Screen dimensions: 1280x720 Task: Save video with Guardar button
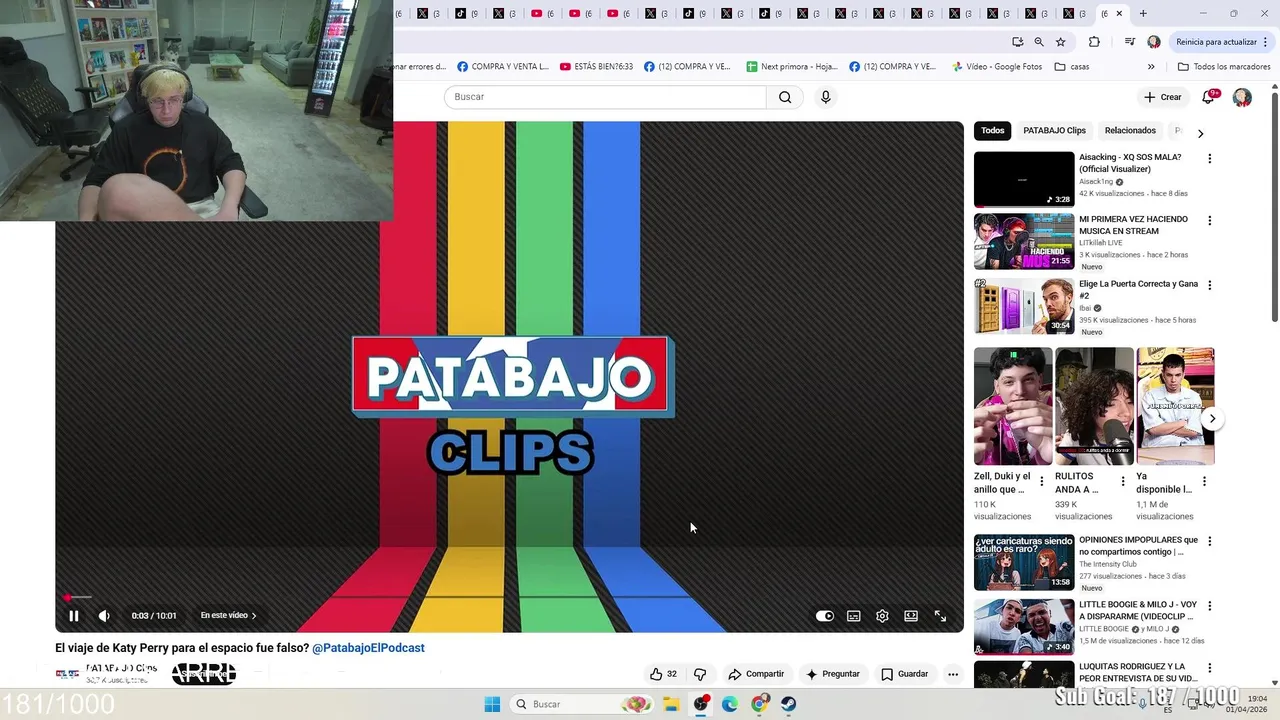904,674
